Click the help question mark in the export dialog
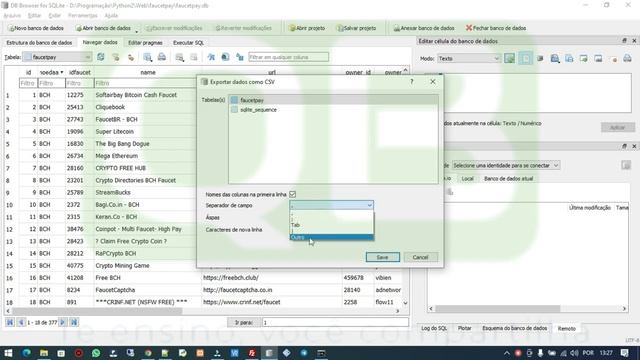640x360 pixels. pyautogui.click(x=411, y=82)
